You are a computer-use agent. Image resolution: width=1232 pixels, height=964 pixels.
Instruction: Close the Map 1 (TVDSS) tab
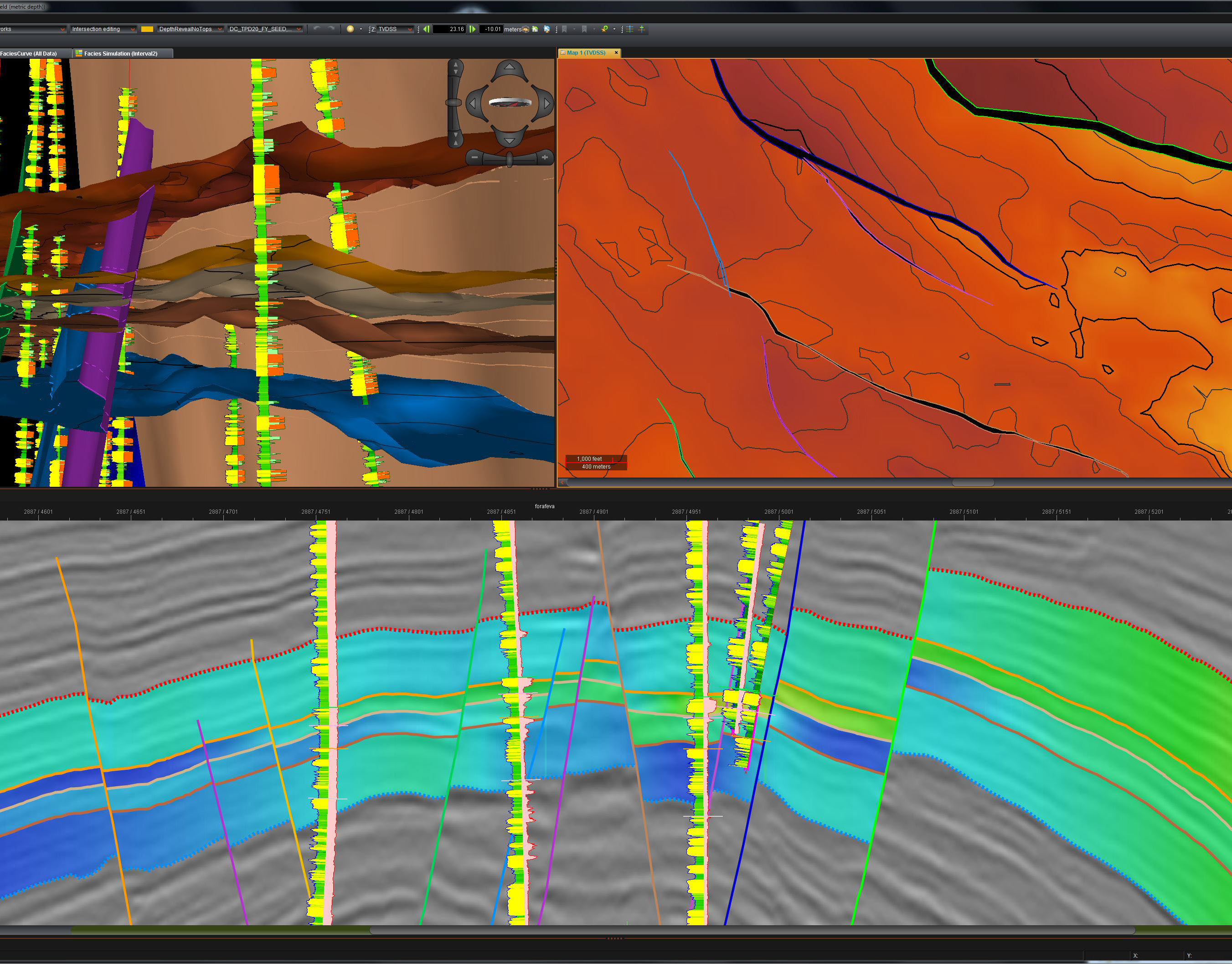pos(616,52)
